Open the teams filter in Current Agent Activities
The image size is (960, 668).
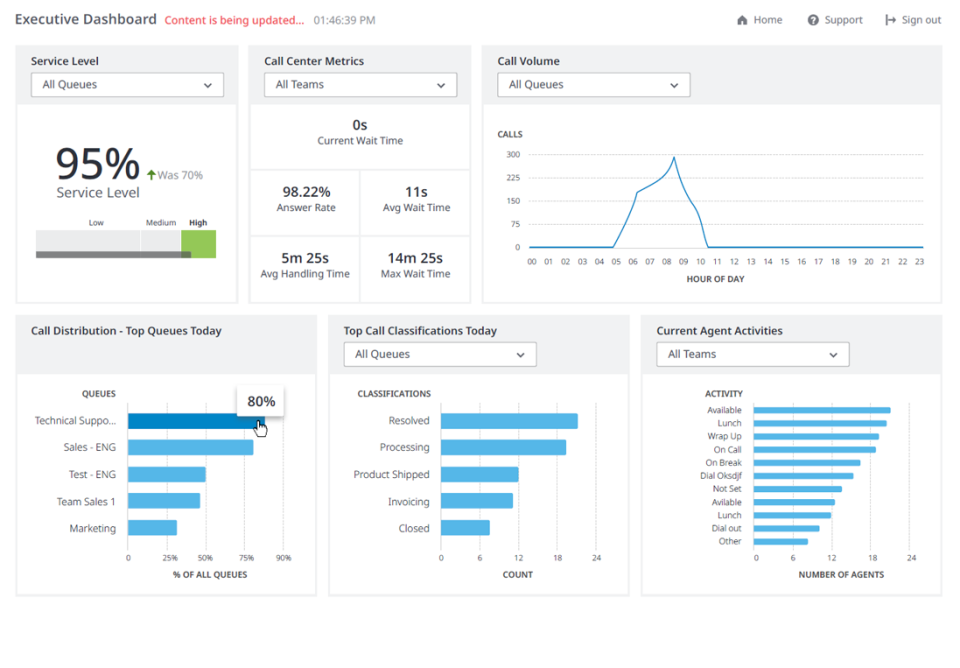click(x=752, y=354)
